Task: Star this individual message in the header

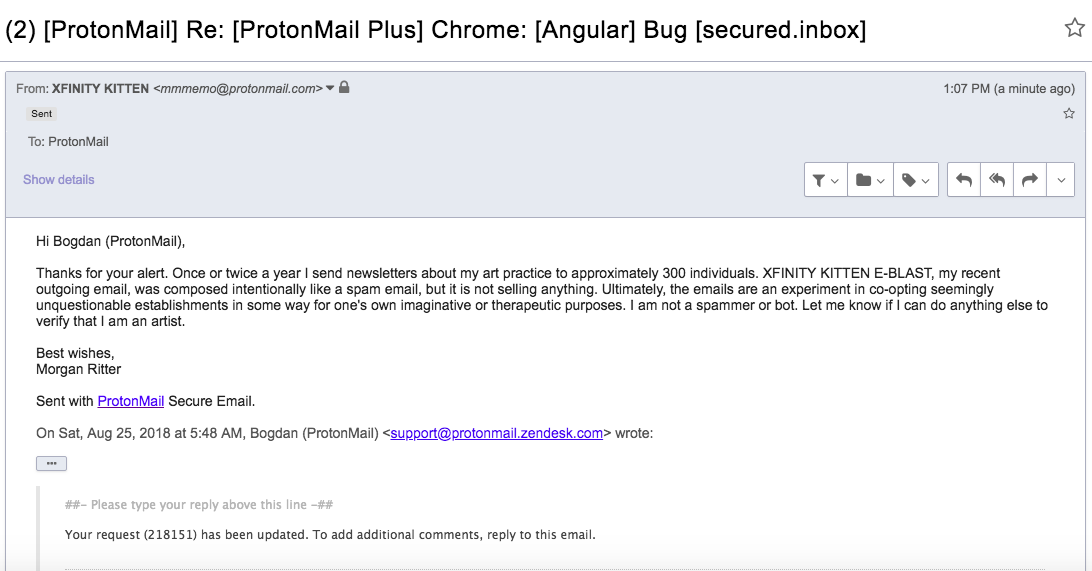Action: (x=1069, y=114)
